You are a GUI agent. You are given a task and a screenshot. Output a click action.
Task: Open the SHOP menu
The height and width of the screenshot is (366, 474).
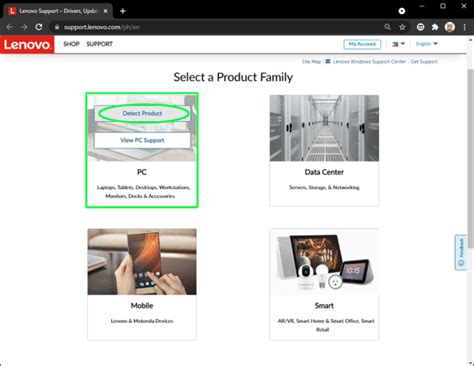pos(71,44)
